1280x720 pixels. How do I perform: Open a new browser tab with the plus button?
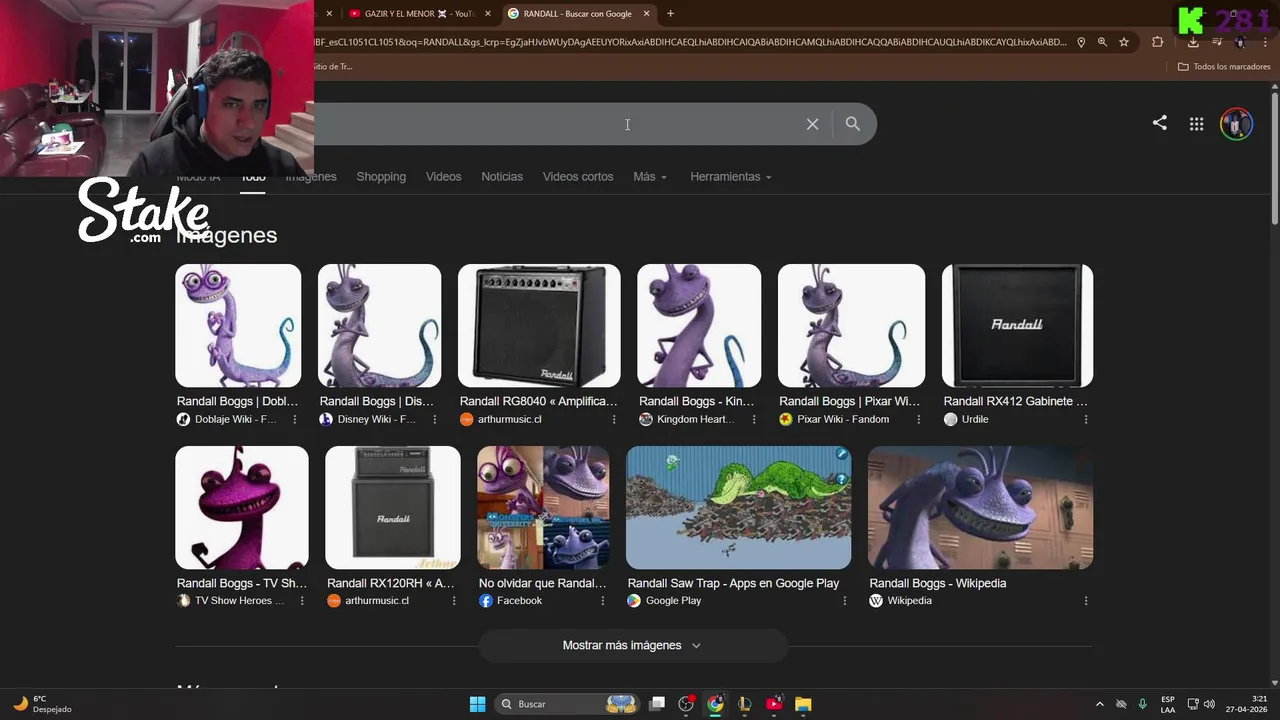point(670,13)
